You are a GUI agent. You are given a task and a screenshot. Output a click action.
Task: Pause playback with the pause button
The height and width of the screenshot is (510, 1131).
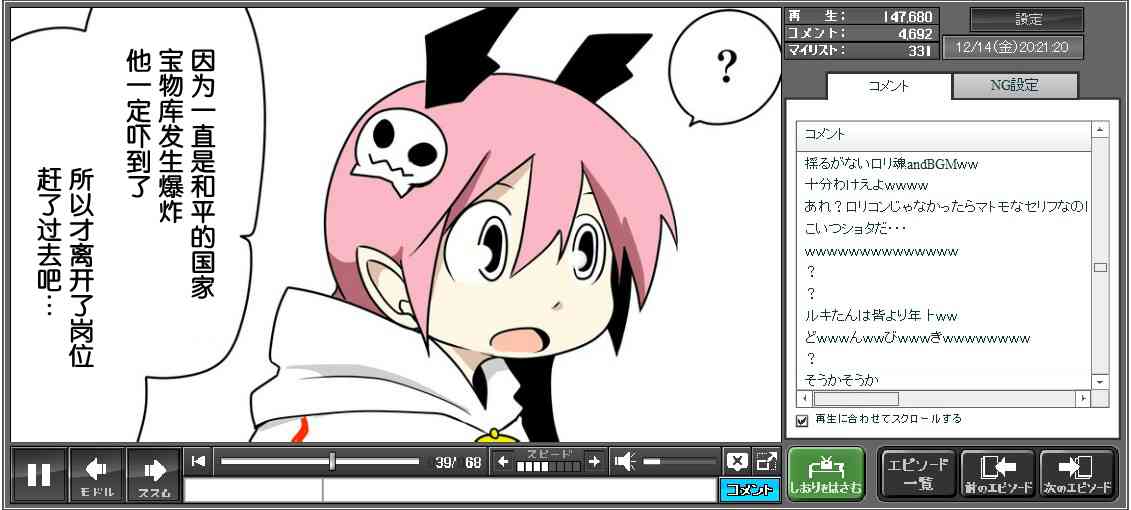pyautogui.click(x=39, y=474)
